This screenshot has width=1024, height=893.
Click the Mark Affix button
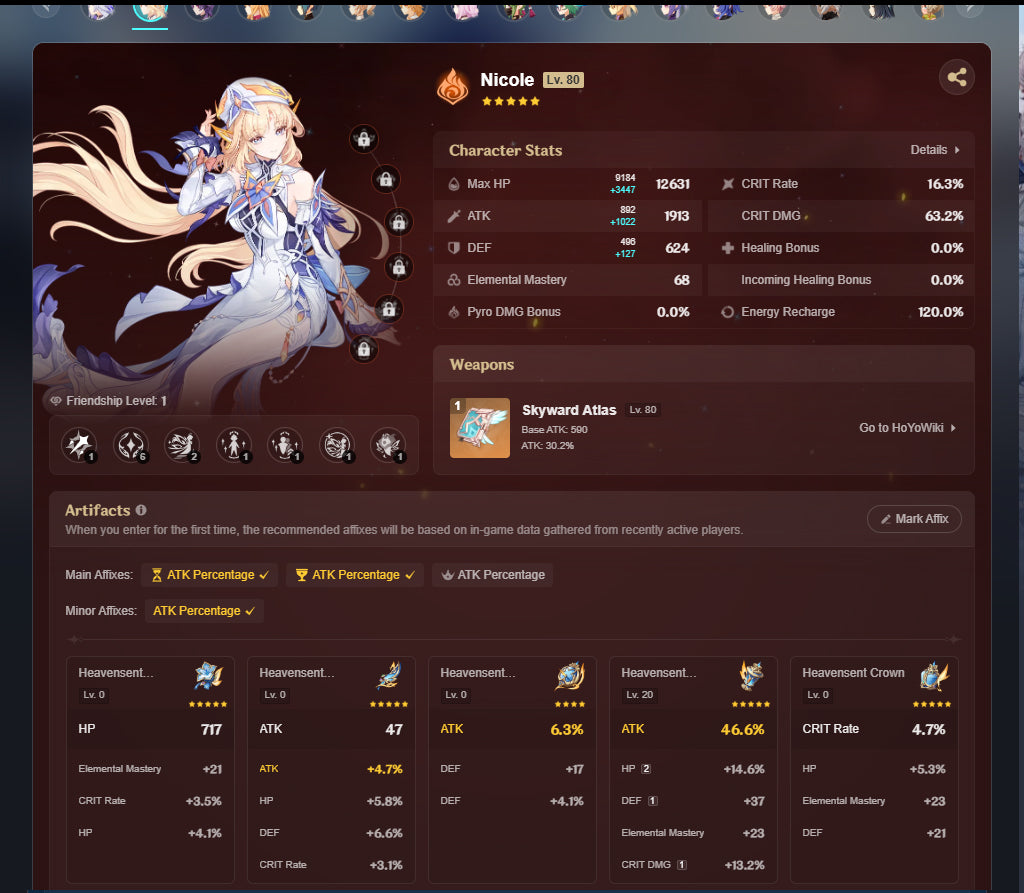point(914,519)
